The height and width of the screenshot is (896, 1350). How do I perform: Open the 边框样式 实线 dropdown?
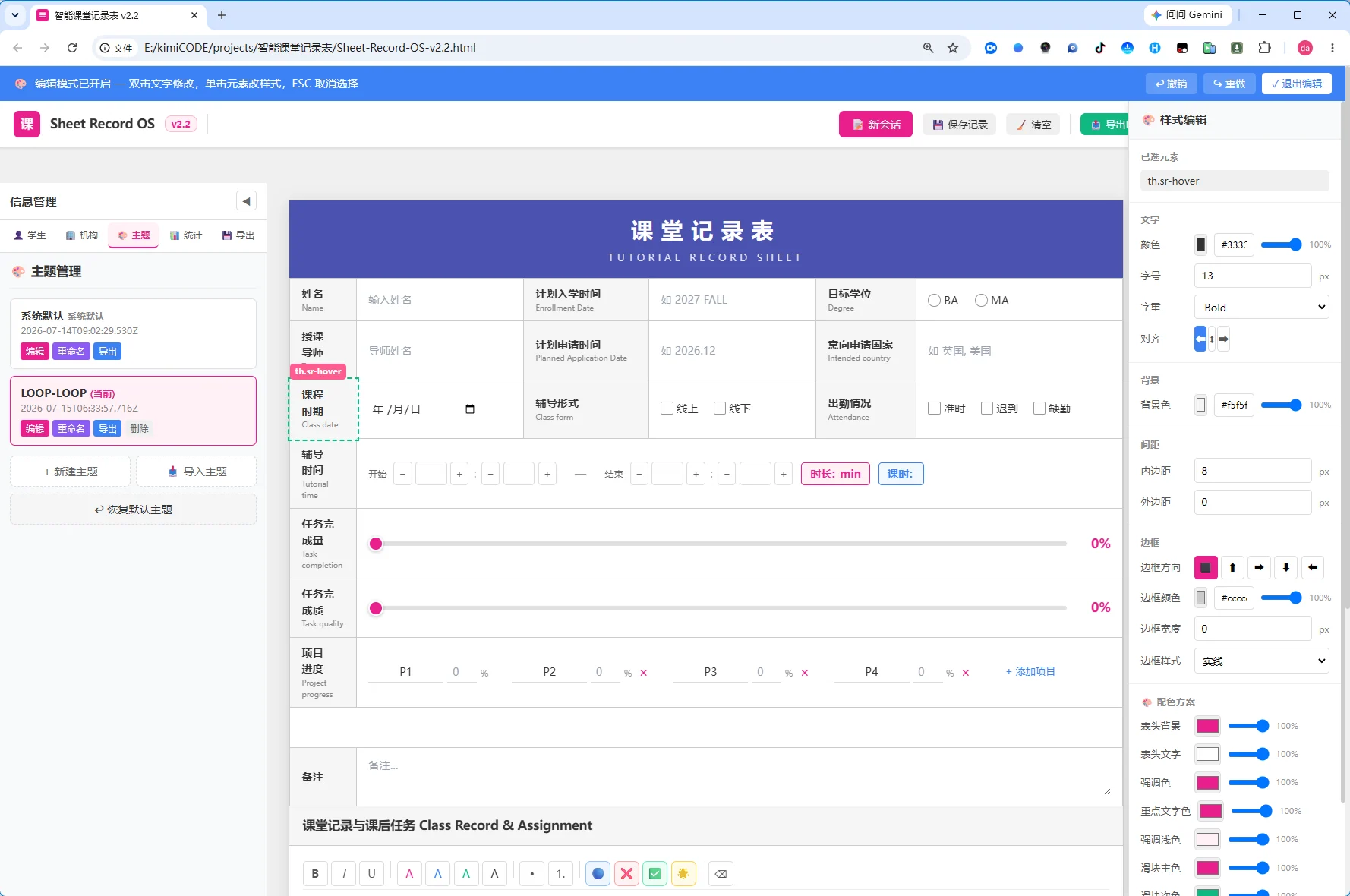[1262, 661]
